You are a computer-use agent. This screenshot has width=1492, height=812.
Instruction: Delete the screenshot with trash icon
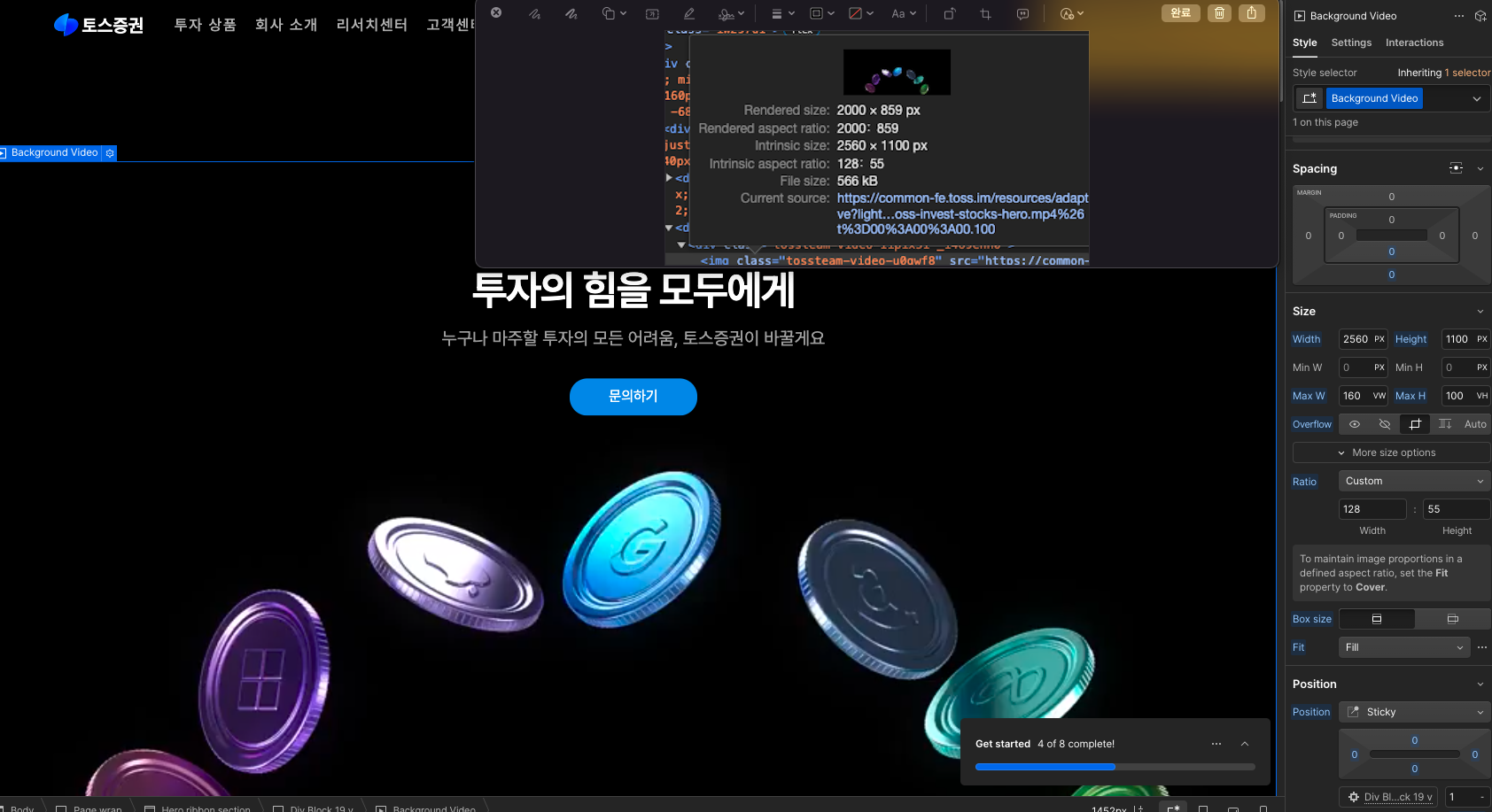[x=1219, y=12]
